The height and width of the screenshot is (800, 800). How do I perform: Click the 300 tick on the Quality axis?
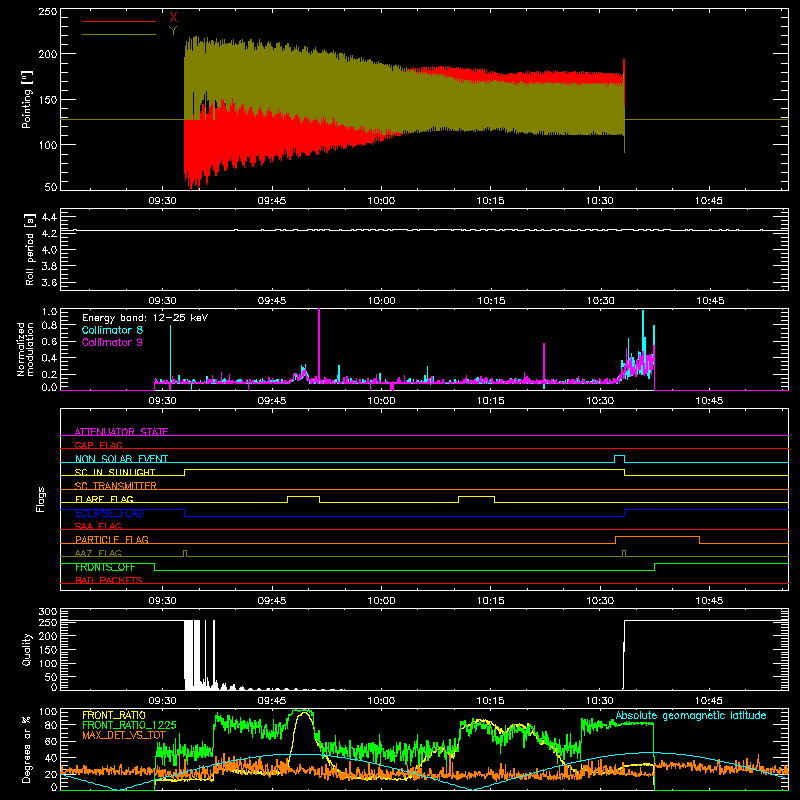(x=48, y=612)
